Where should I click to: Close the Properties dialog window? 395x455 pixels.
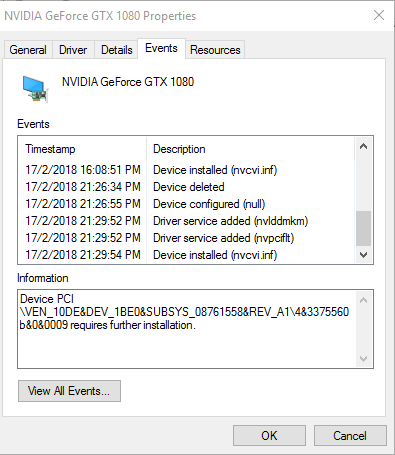(379, 15)
